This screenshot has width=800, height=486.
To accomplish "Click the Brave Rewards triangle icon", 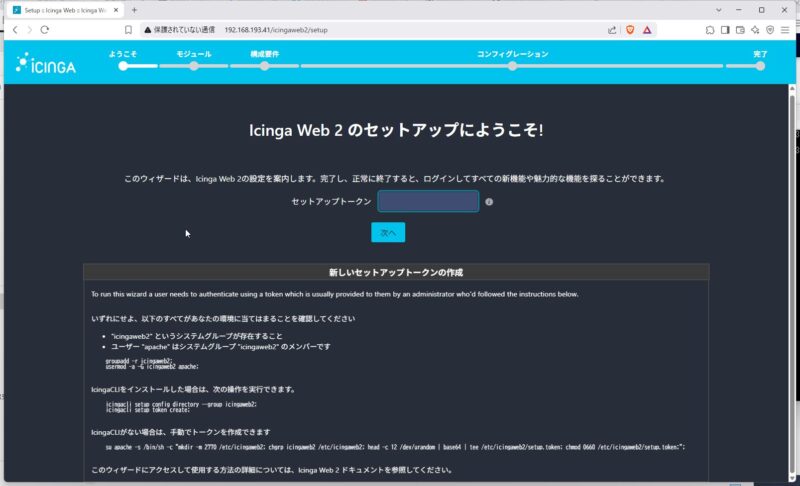I will pos(647,30).
